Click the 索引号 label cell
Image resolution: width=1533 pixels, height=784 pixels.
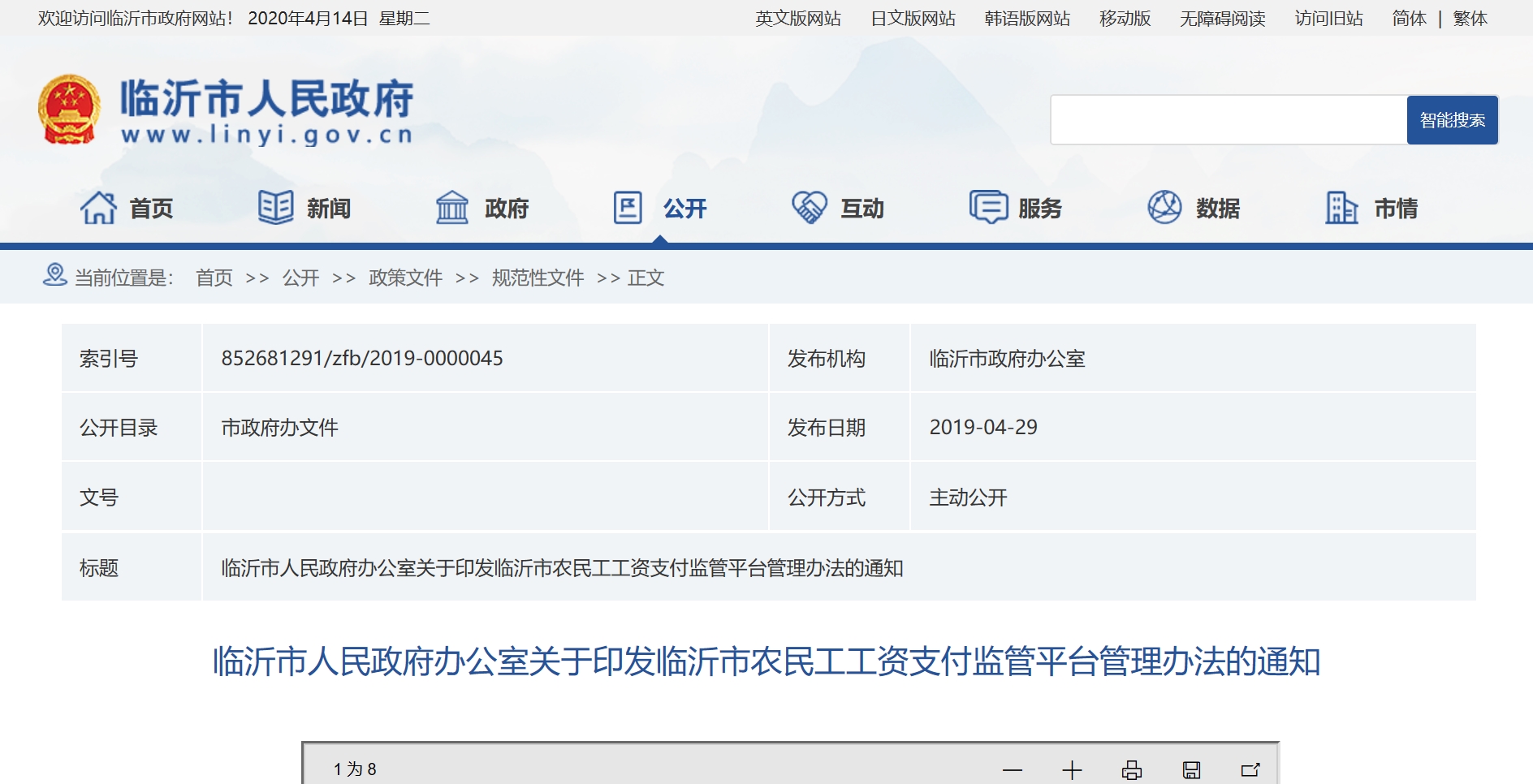132,358
